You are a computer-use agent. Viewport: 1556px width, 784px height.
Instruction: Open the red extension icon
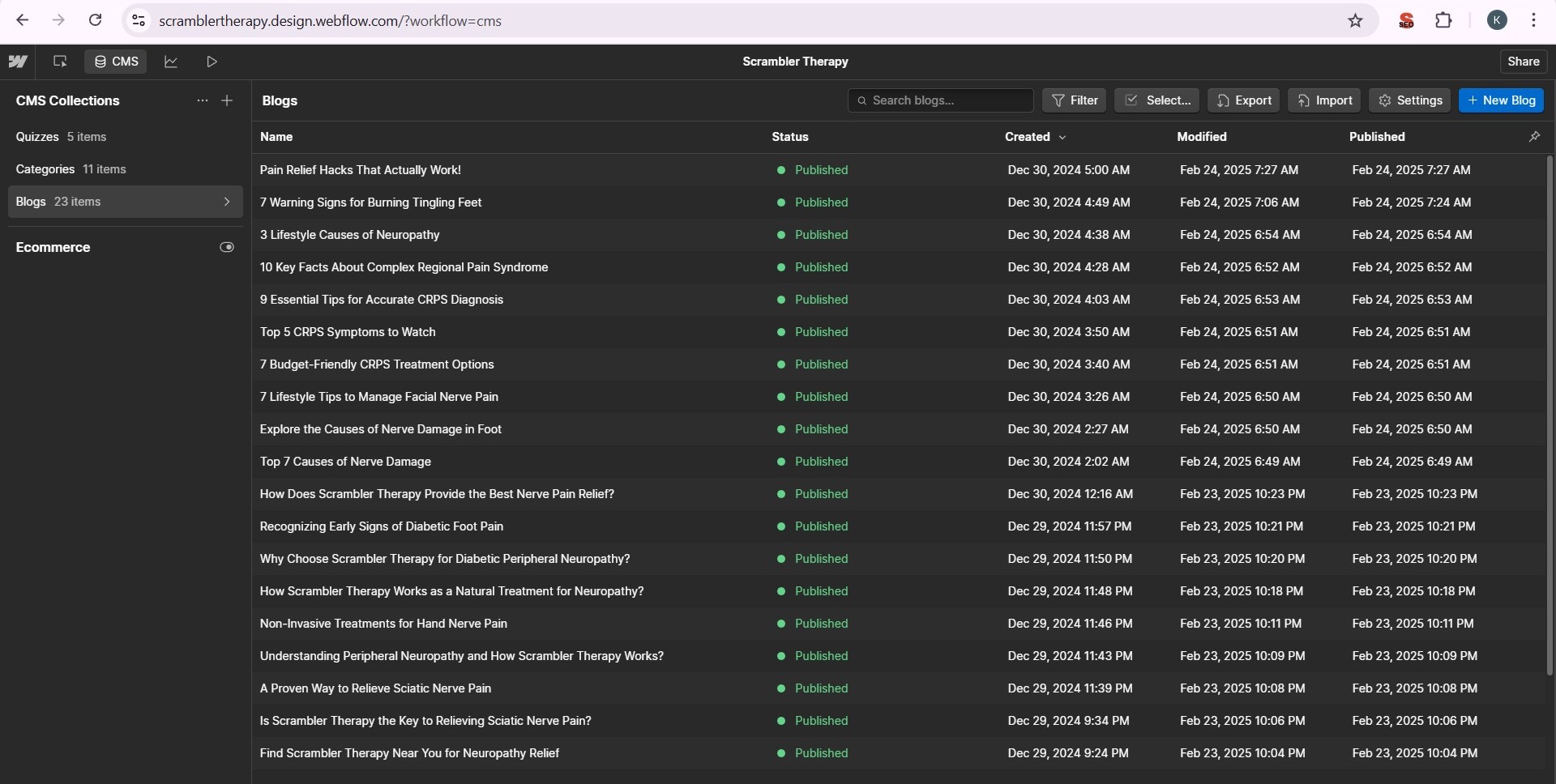1407,20
